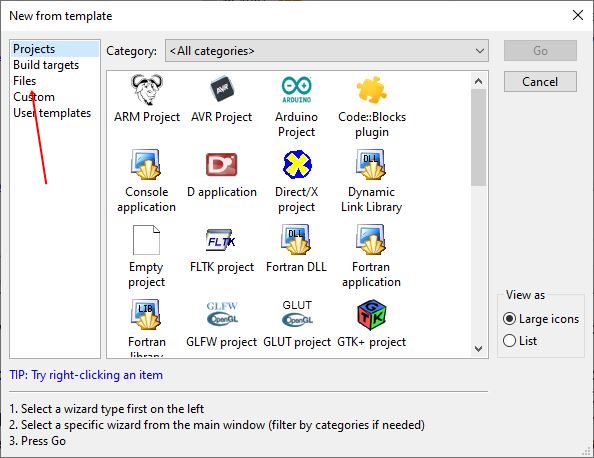Click the template list scroll-down arrow
The height and width of the screenshot is (458, 594).
pyautogui.click(x=478, y=349)
